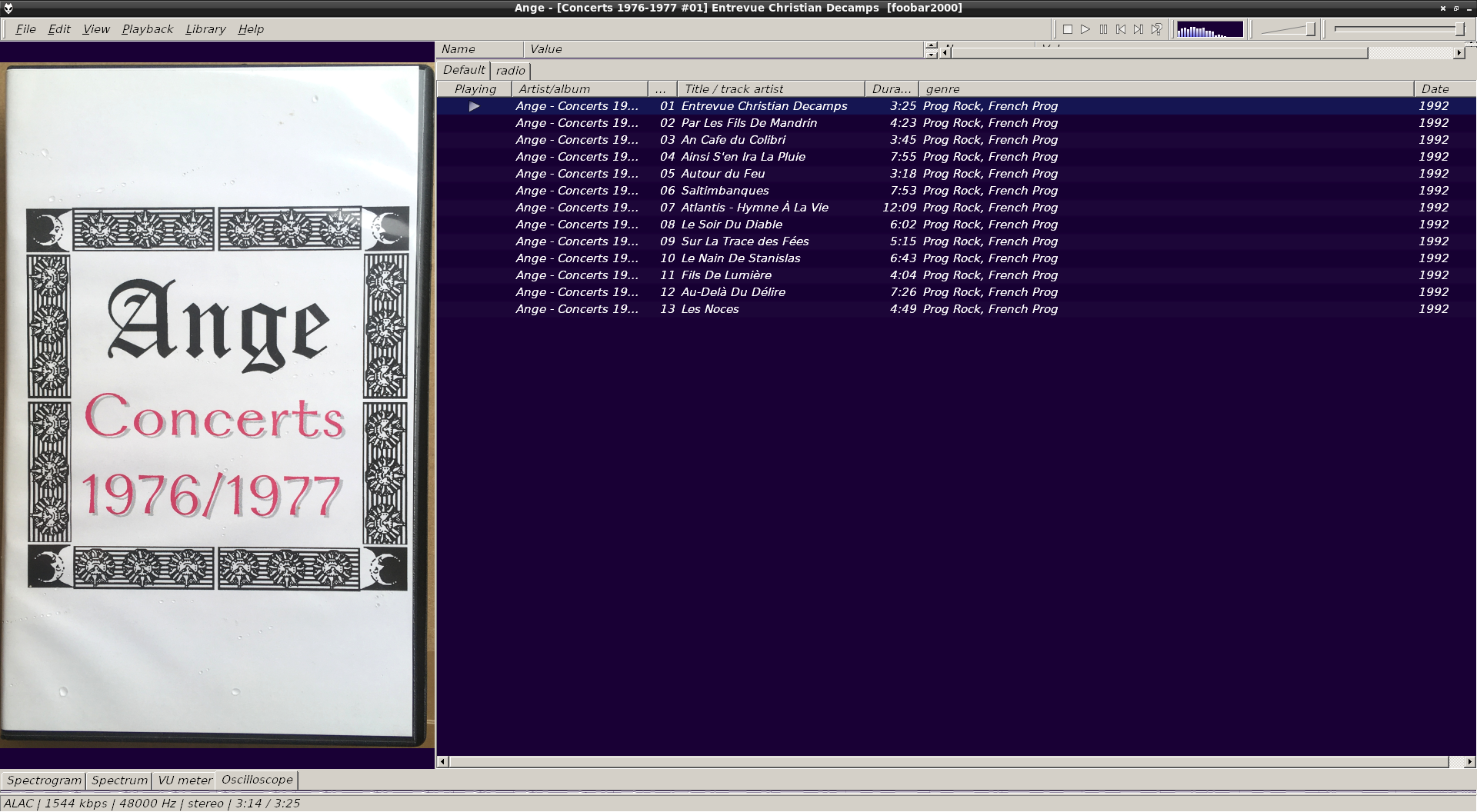Sort playlist by Title / track artist header

point(771,89)
